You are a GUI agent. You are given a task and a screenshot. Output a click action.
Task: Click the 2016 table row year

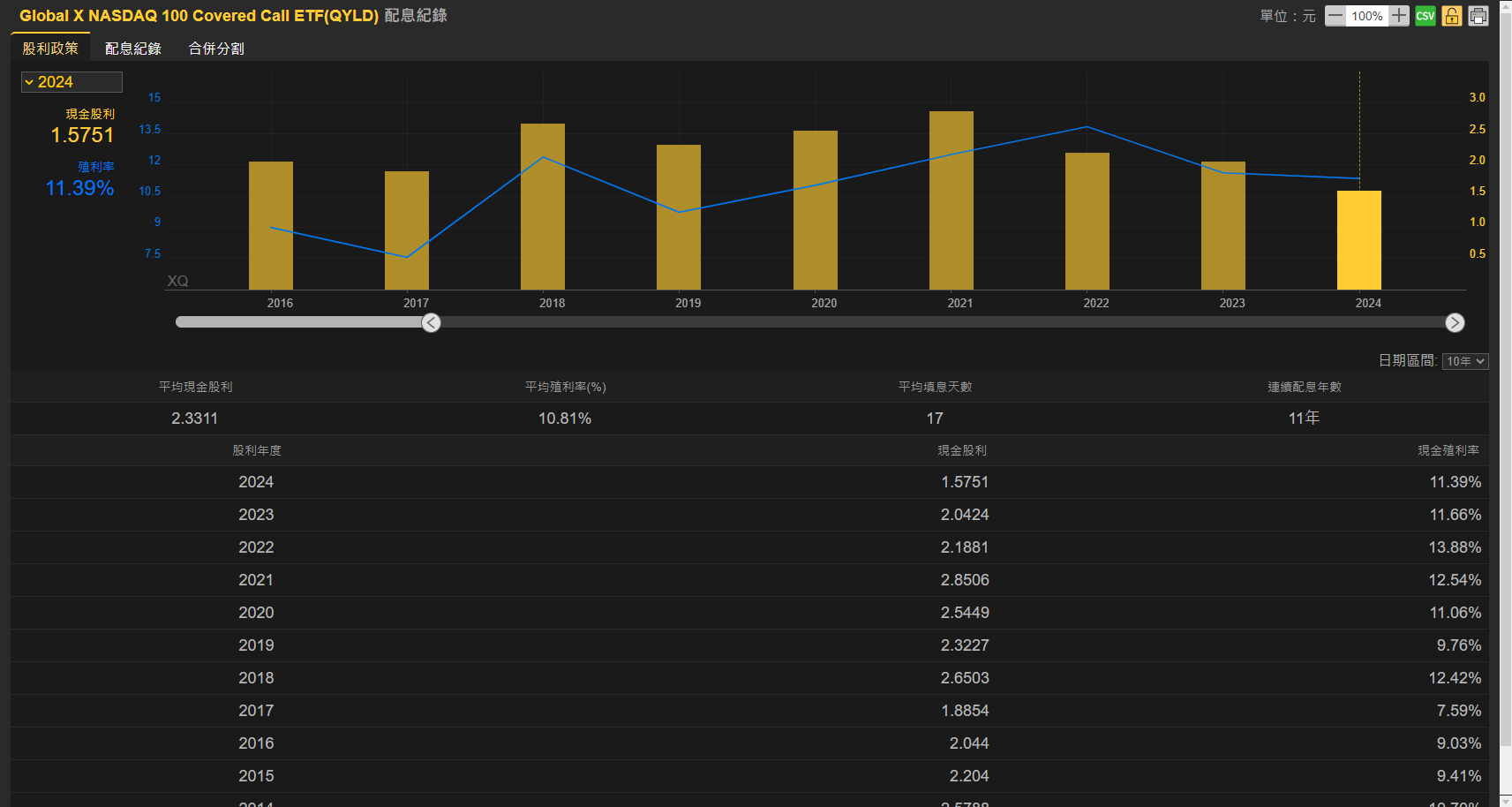256,743
